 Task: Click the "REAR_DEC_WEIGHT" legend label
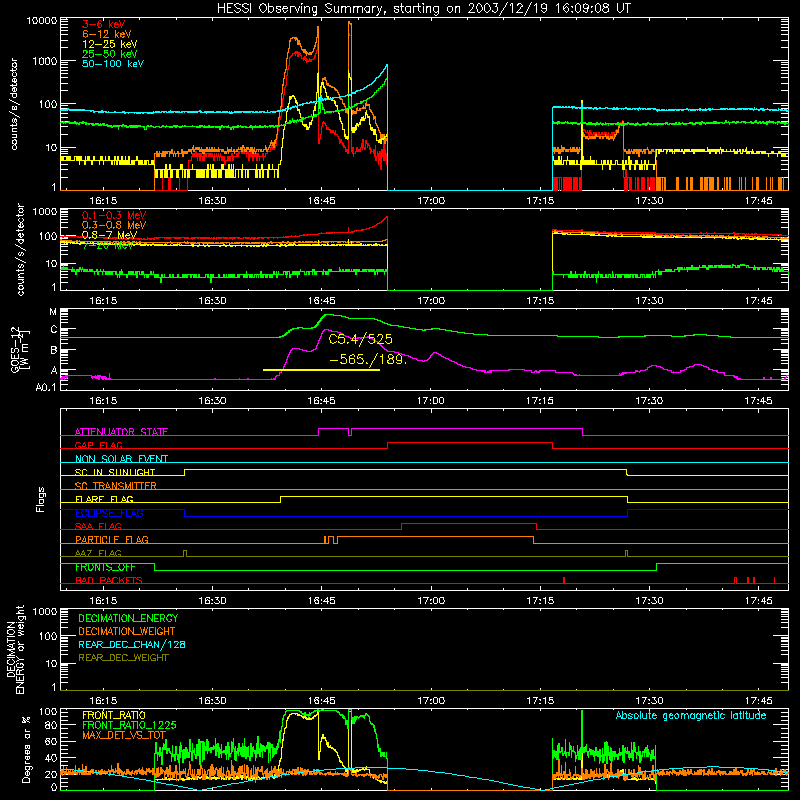[123, 658]
